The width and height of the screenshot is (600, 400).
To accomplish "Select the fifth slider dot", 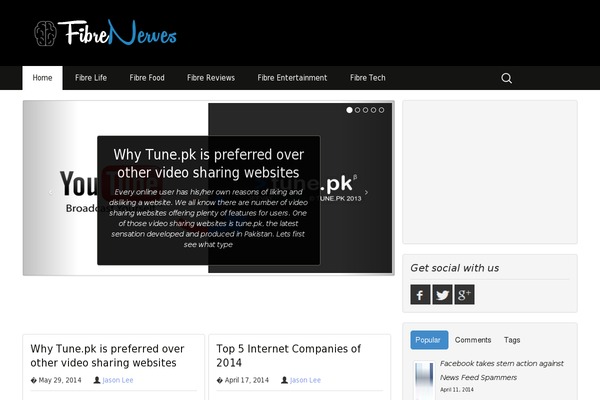I will tap(381, 110).
